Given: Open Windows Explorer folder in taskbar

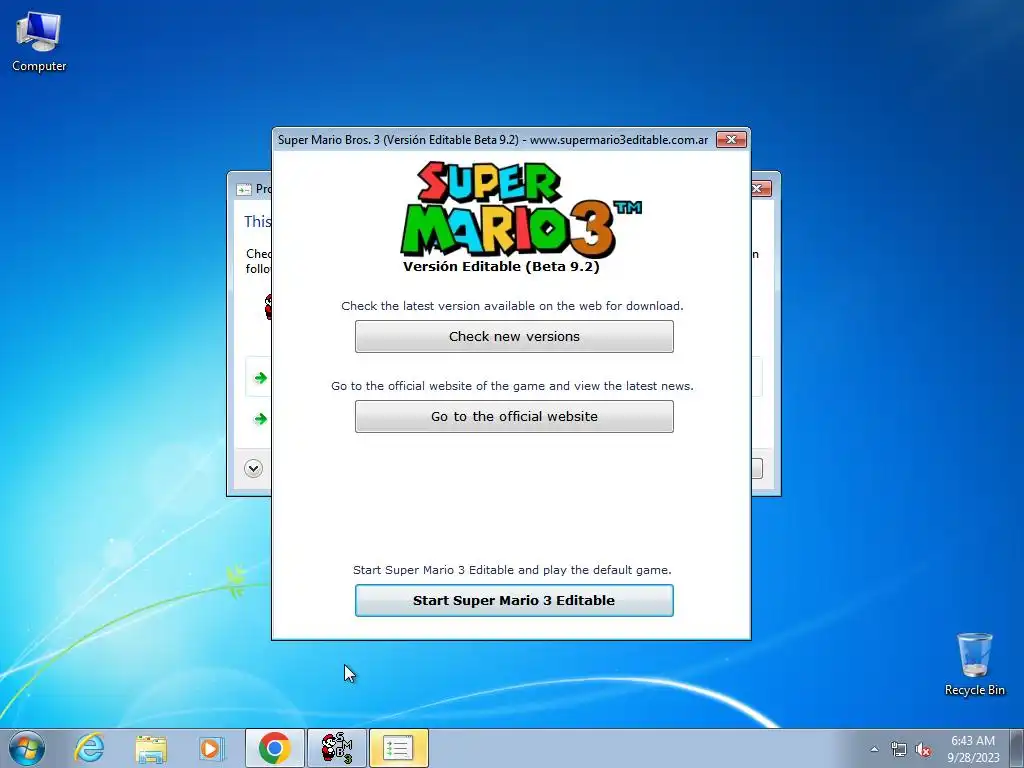Looking at the screenshot, I should (151, 748).
